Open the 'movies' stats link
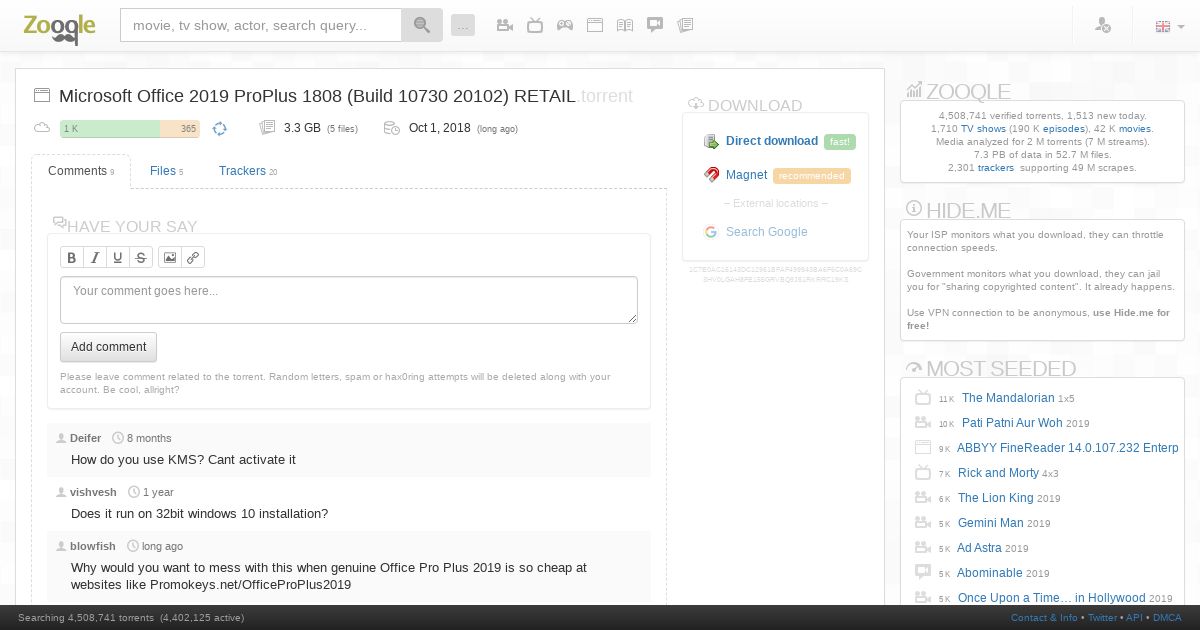 tap(1135, 129)
